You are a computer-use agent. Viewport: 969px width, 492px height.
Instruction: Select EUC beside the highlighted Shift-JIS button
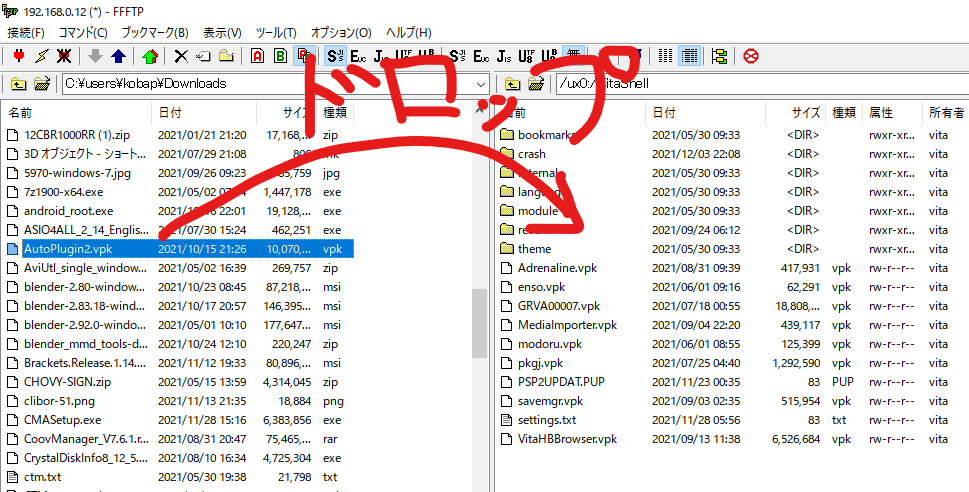pyautogui.click(x=358, y=56)
